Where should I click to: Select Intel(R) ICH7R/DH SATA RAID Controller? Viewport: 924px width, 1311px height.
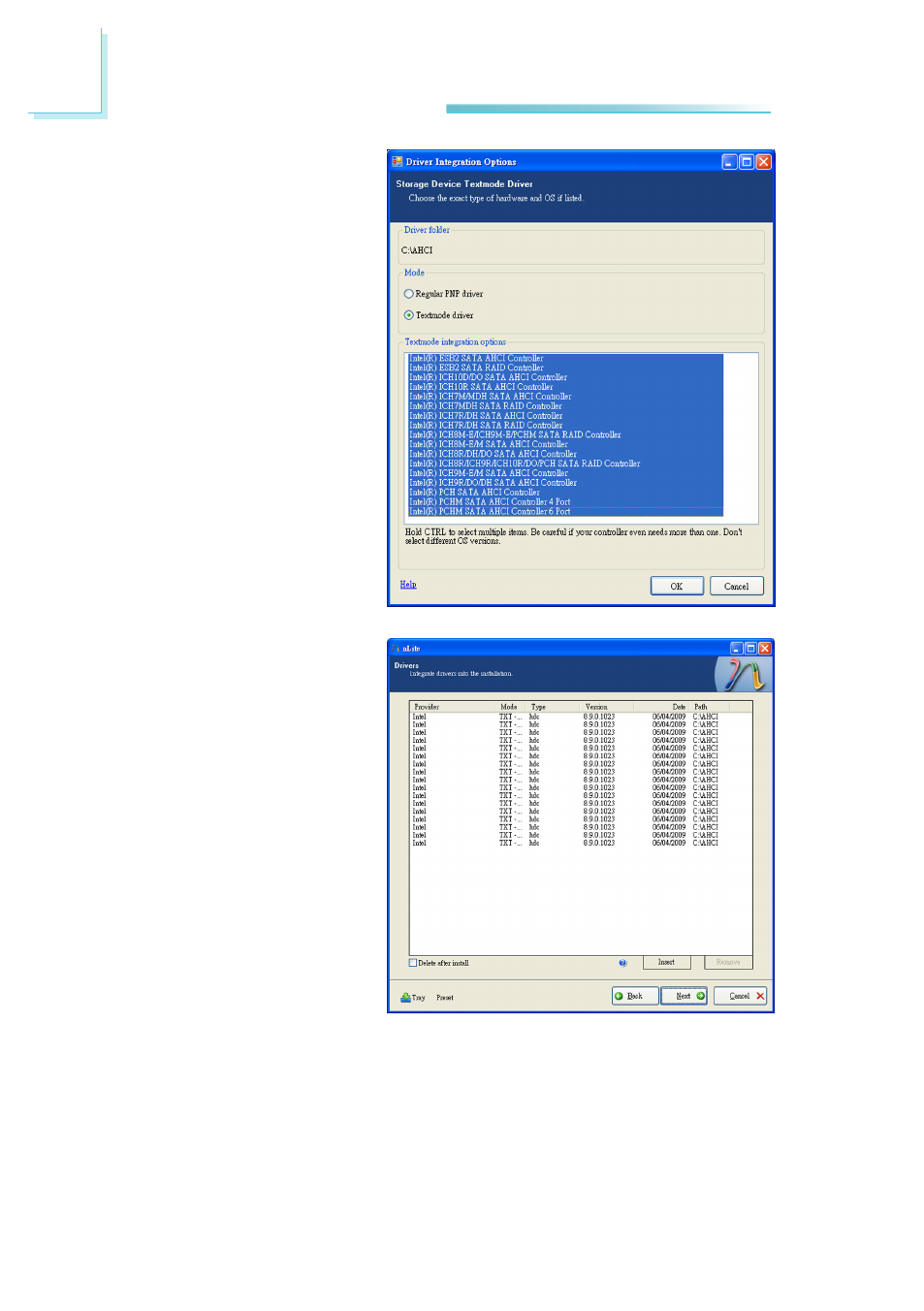pyautogui.click(x=565, y=426)
